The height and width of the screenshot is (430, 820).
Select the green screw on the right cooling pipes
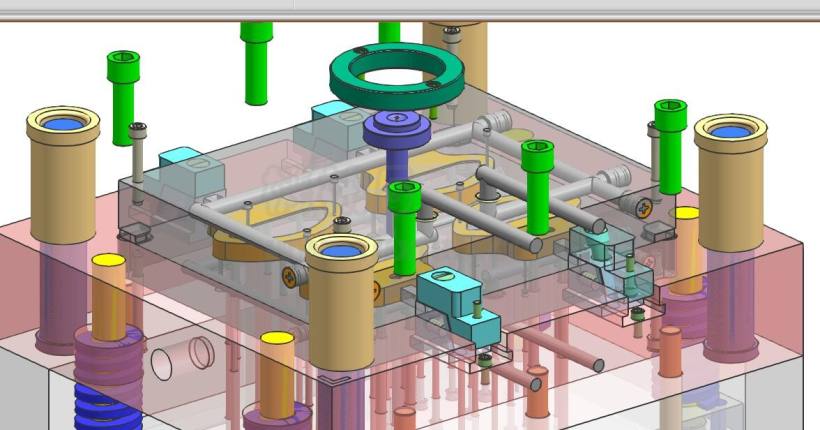(x=538, y=187)
